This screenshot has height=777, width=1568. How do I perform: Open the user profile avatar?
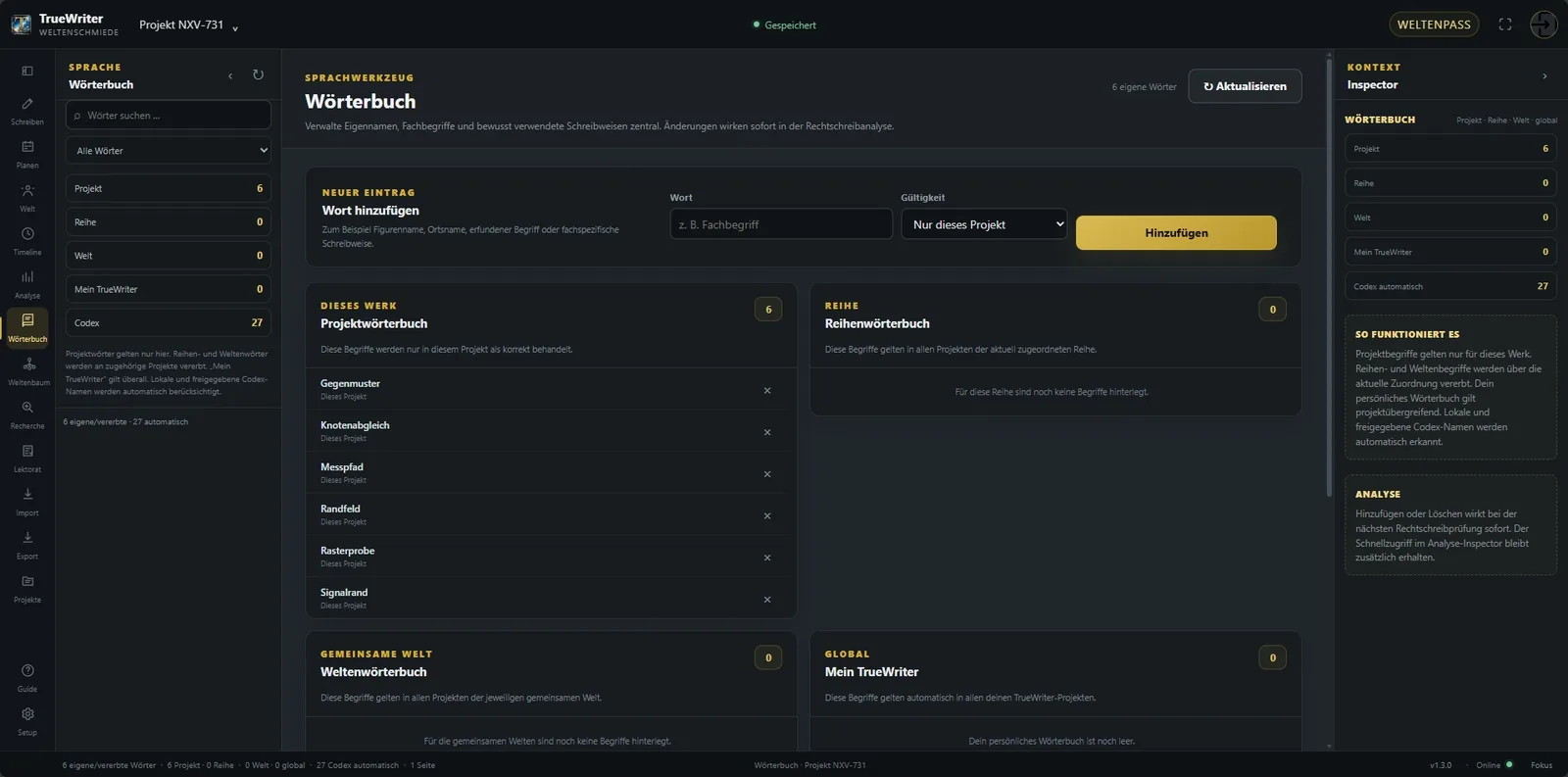(1543, 24)
